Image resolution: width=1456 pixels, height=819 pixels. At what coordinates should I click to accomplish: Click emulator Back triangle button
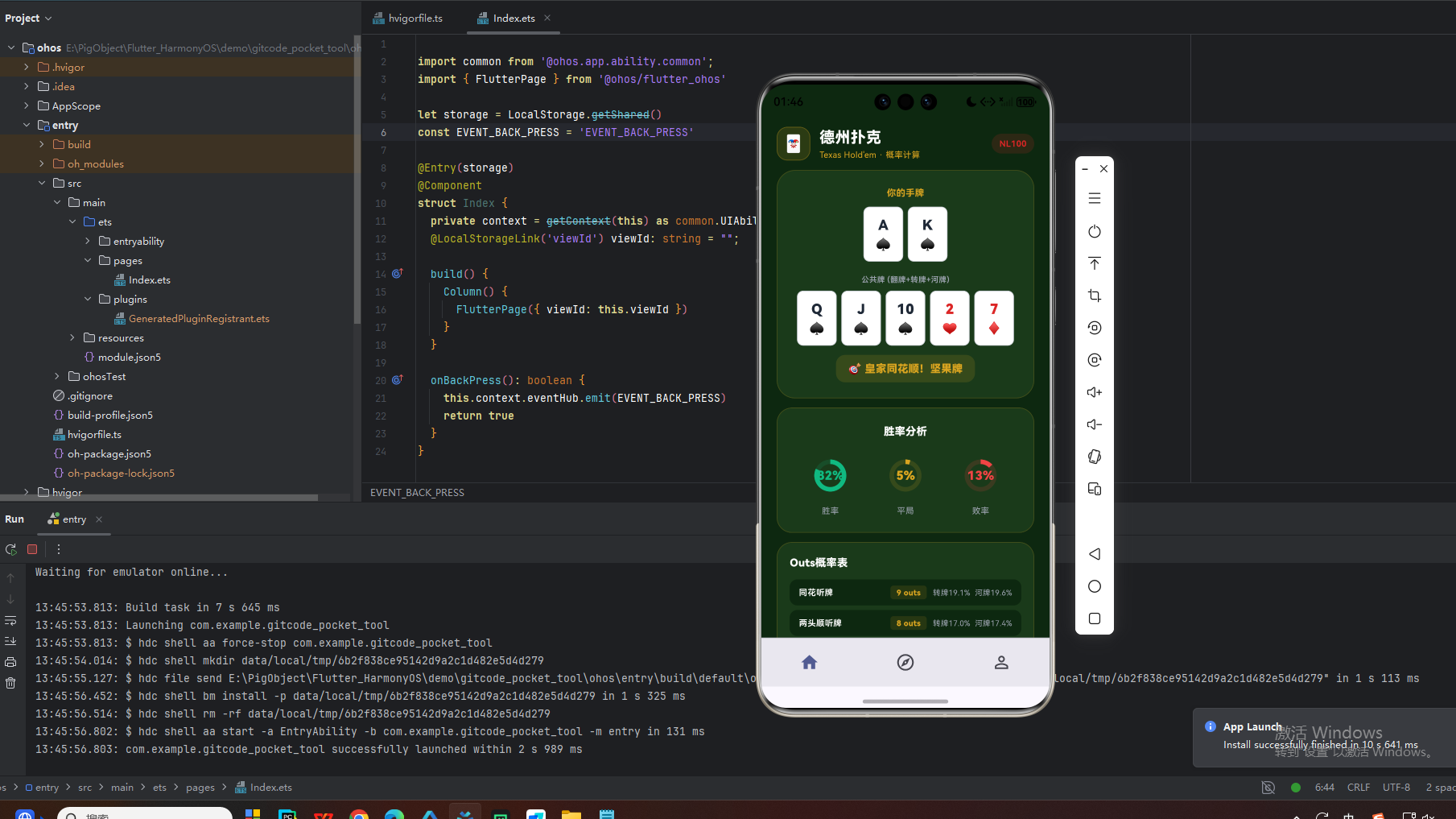tap(1095, 554)
